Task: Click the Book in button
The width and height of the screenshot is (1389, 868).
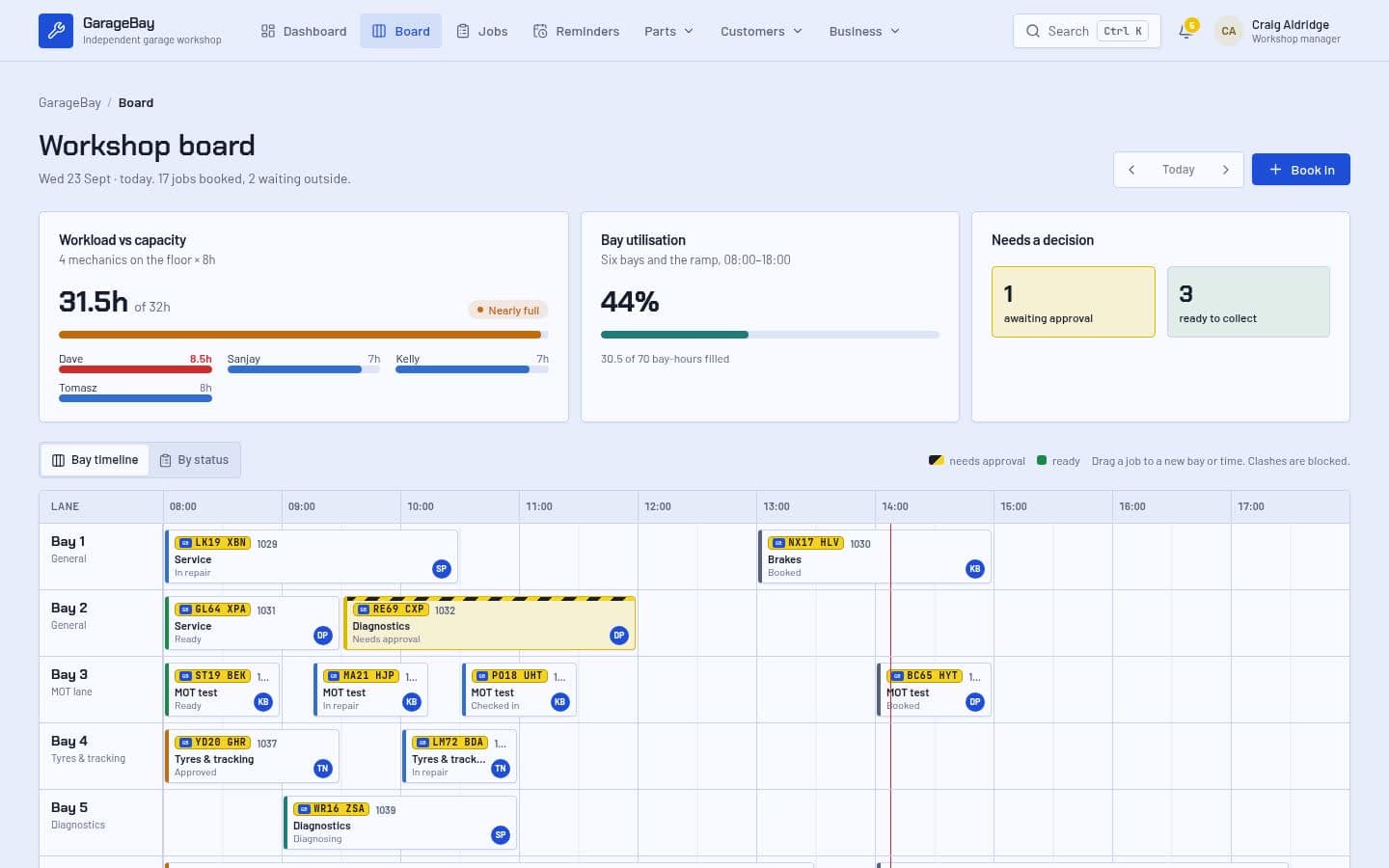Action: 1300,170
